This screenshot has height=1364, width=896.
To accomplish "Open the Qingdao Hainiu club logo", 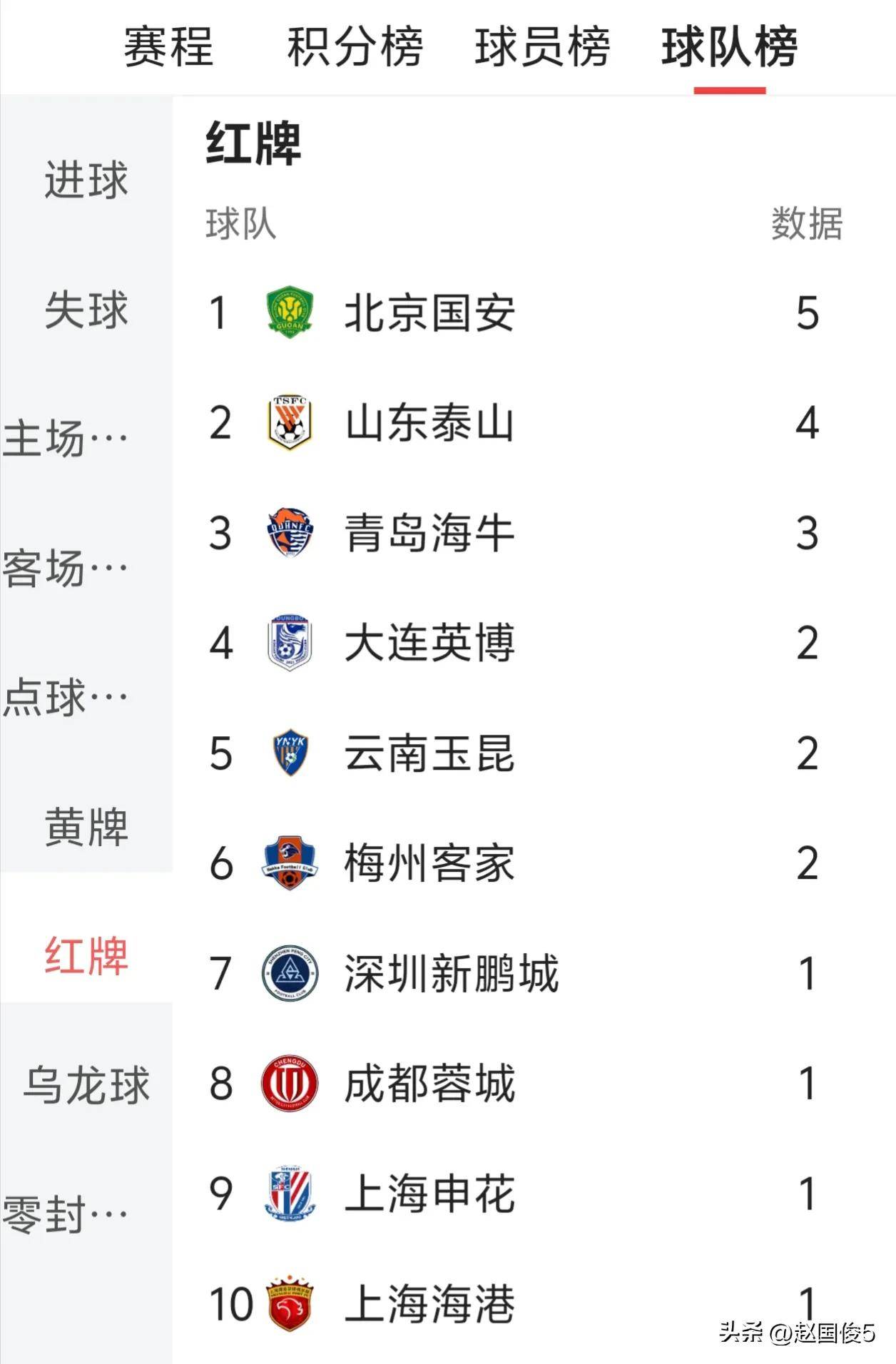I will (x=289, y=532).
